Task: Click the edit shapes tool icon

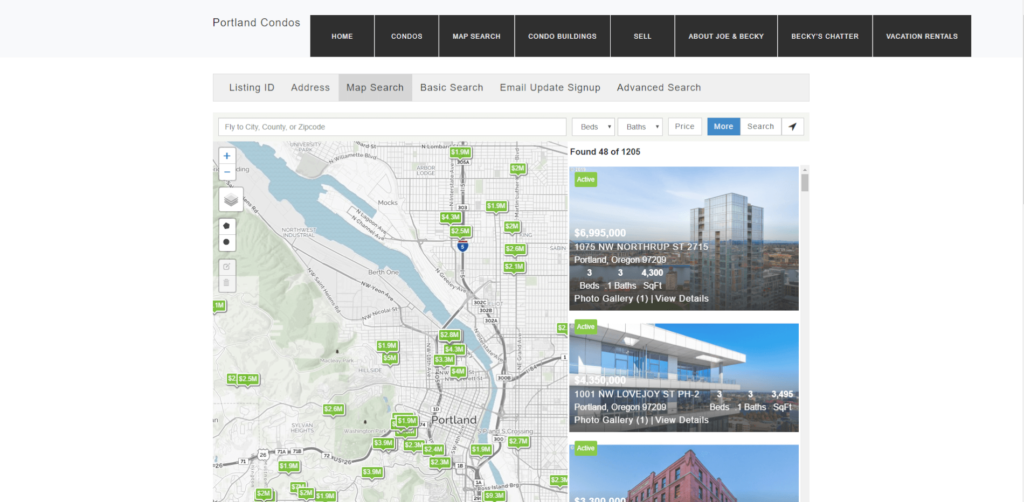Action: [227, 266]
